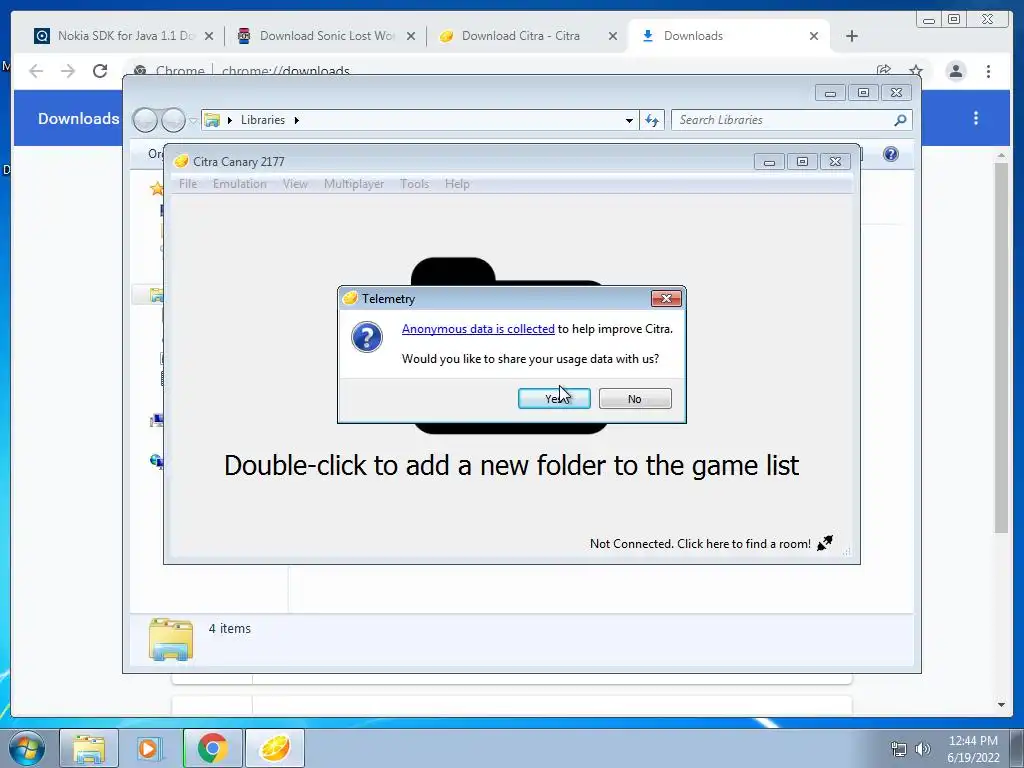Reload the Chrome page
Viewport: 1024px width, 768px height.
click(x=100, y=71)
